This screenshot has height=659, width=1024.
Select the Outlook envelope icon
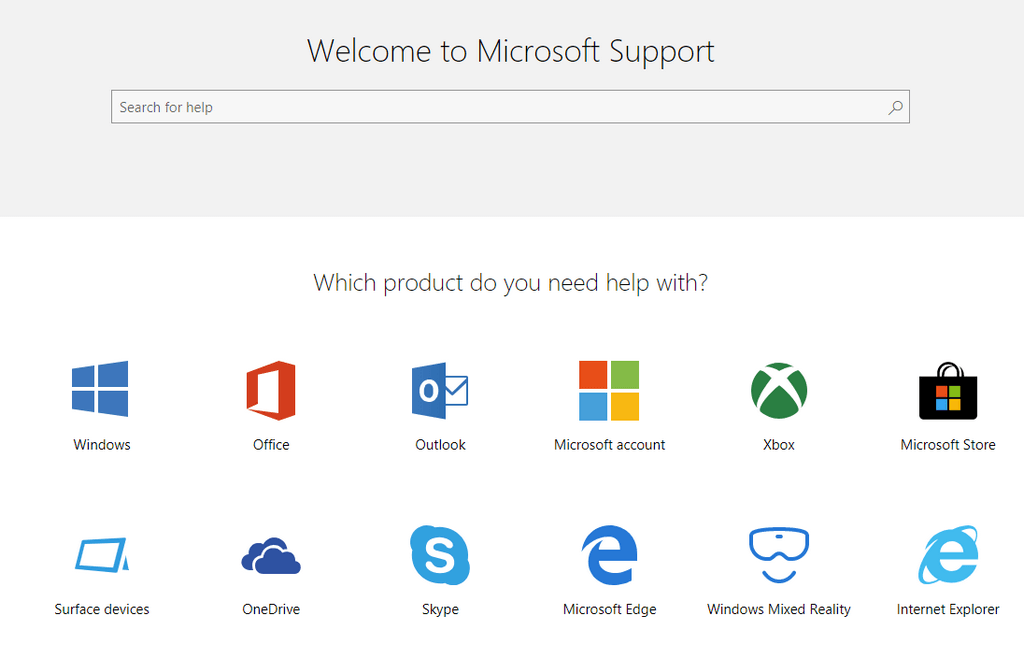tap(440, 390)
